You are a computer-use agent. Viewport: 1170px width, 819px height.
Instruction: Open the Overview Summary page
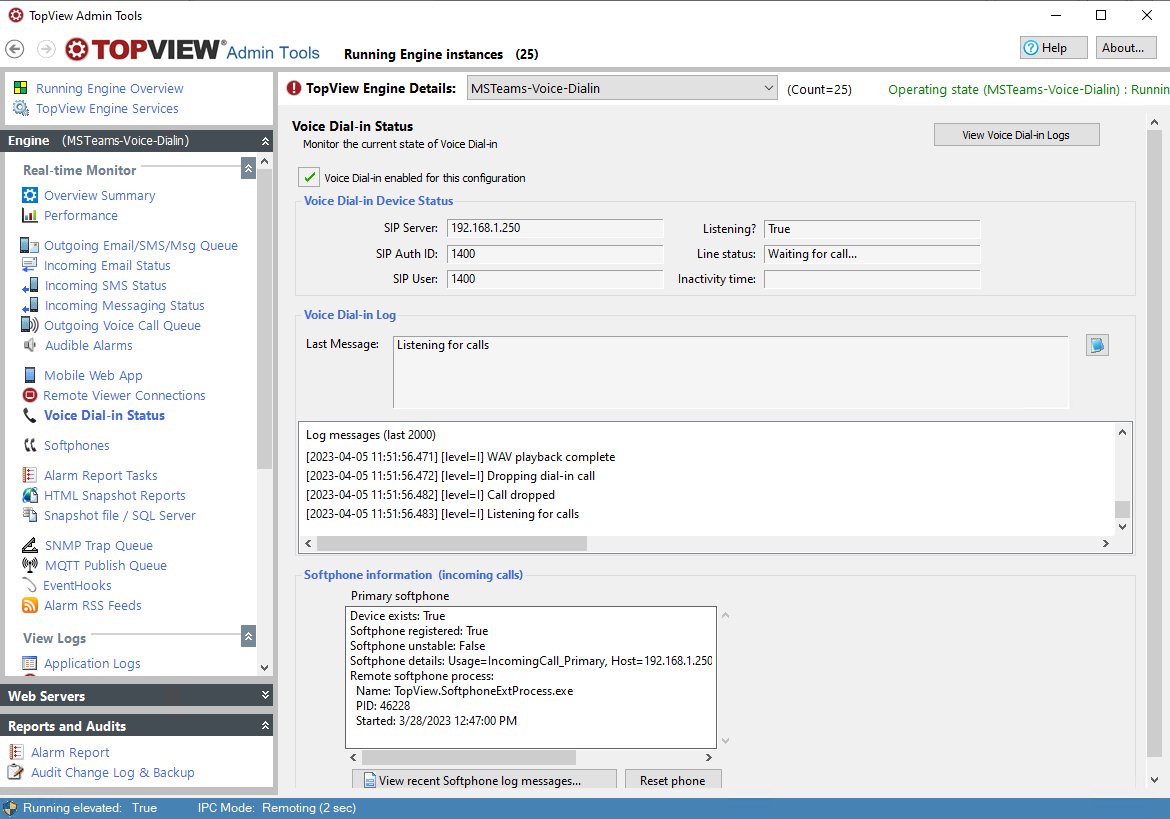(99, 195)
